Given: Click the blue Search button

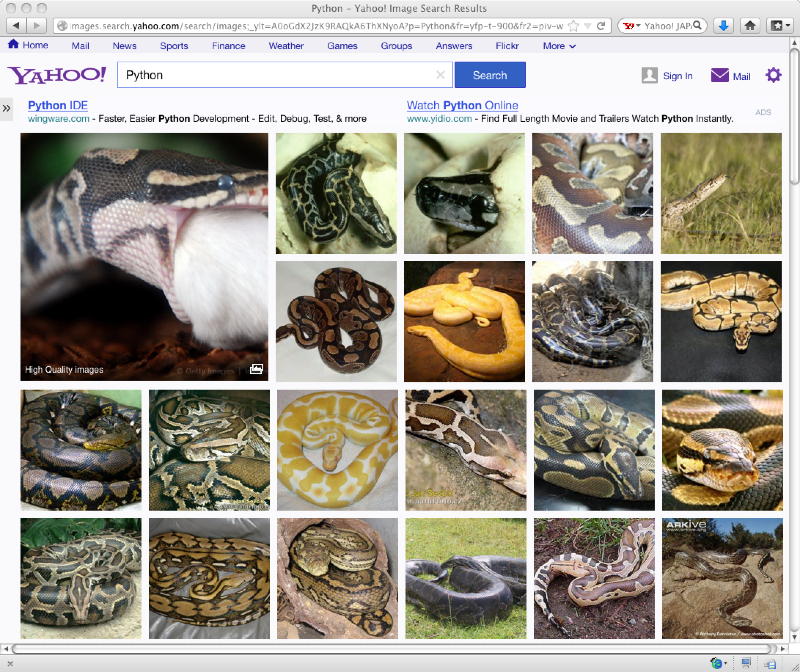Looking at the screenshot, I should click(490, 75).
